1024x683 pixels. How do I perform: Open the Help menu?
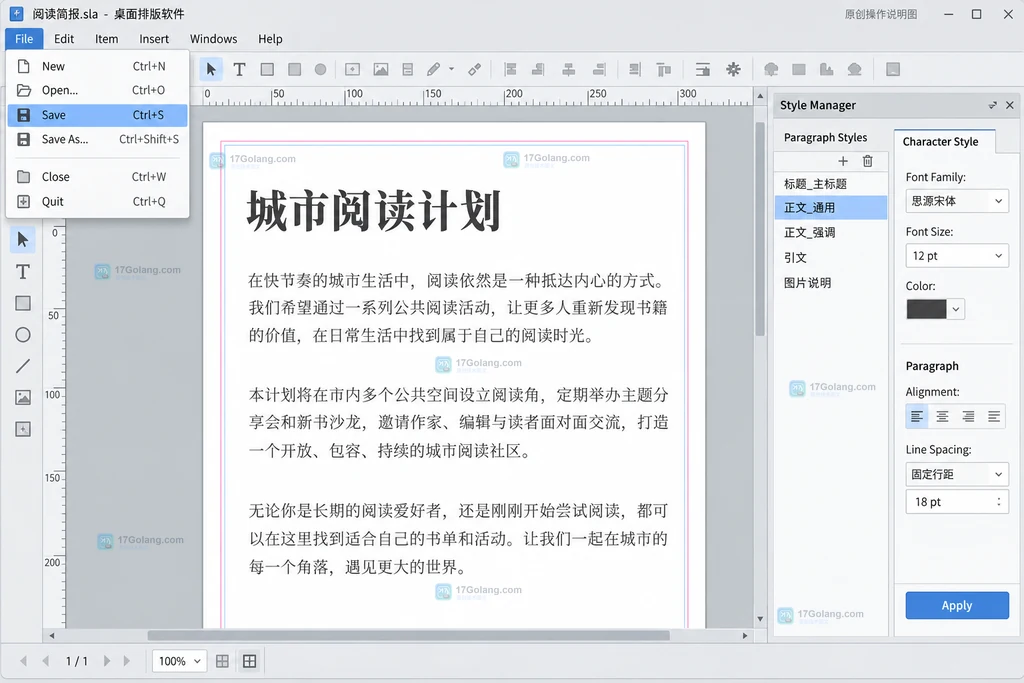pos(270,39)
